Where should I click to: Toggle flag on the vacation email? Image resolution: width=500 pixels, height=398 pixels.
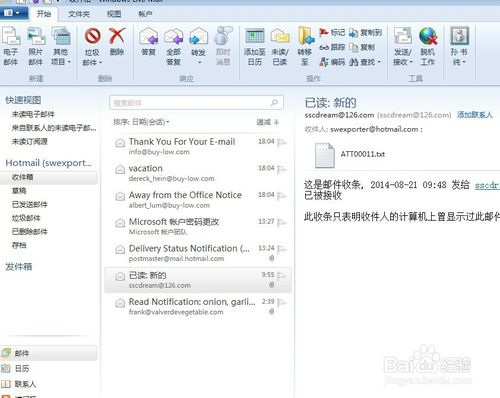(281, 169)
